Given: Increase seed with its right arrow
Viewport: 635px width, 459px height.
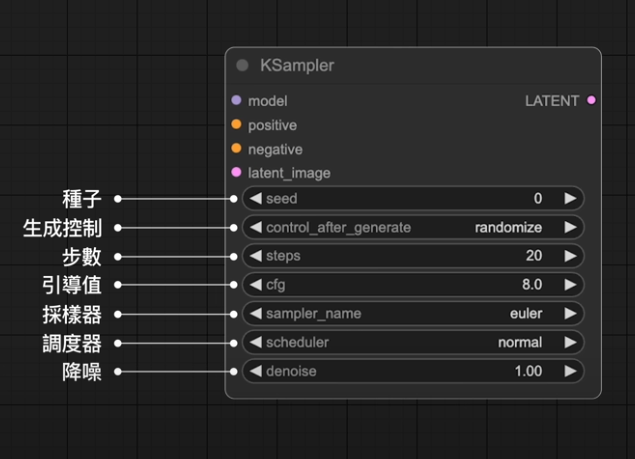Looking at the screenshot, I should [x=570, y=199].
